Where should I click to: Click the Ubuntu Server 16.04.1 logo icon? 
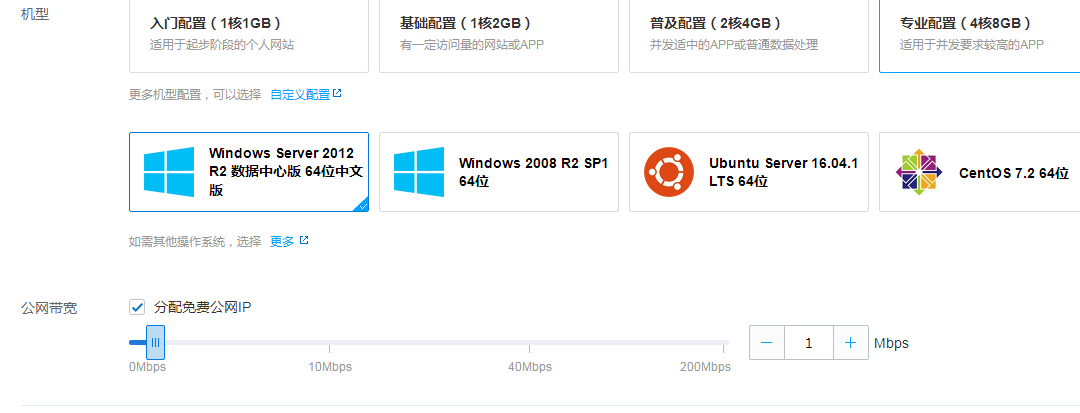[x=668, y=172]
